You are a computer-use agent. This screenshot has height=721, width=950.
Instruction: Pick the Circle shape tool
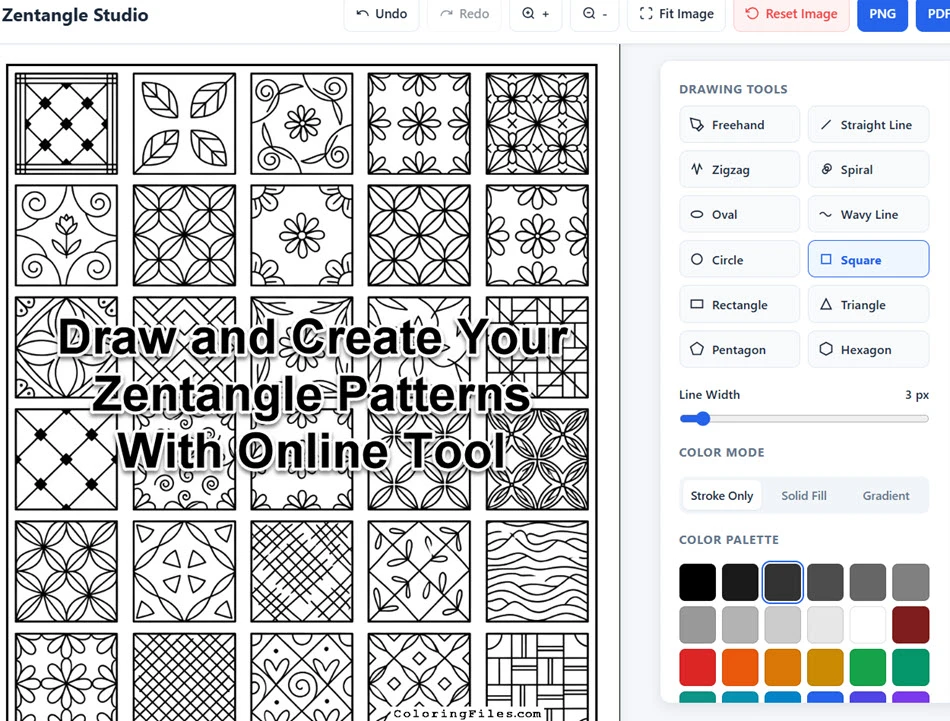pyautogui.click(x=739, y=259)
